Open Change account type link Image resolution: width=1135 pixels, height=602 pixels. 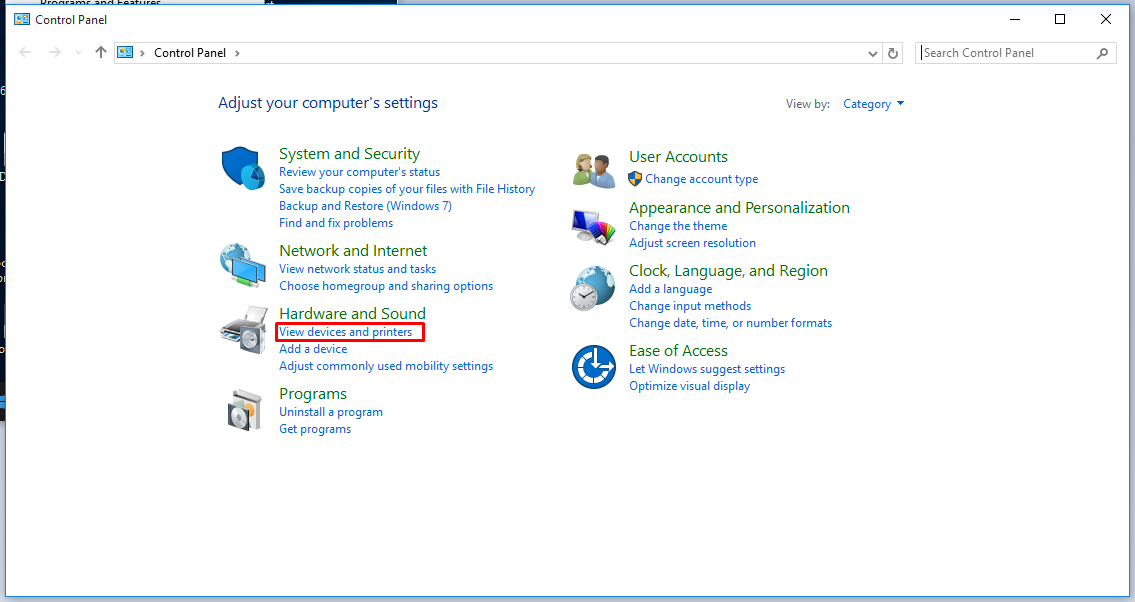tap(701, 179)
